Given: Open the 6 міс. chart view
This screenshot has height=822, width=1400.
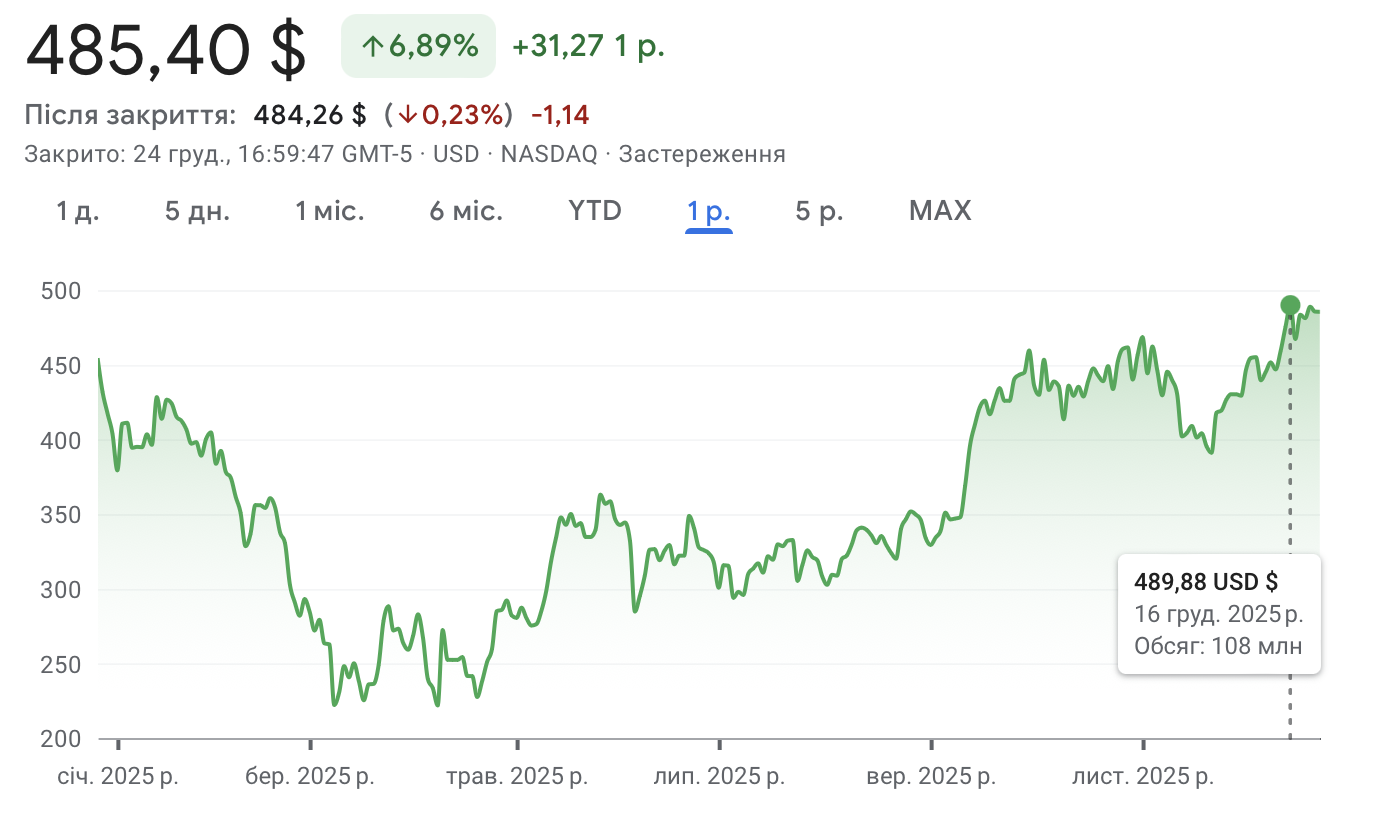Looking at the screenshot, I should click(466, 211).
